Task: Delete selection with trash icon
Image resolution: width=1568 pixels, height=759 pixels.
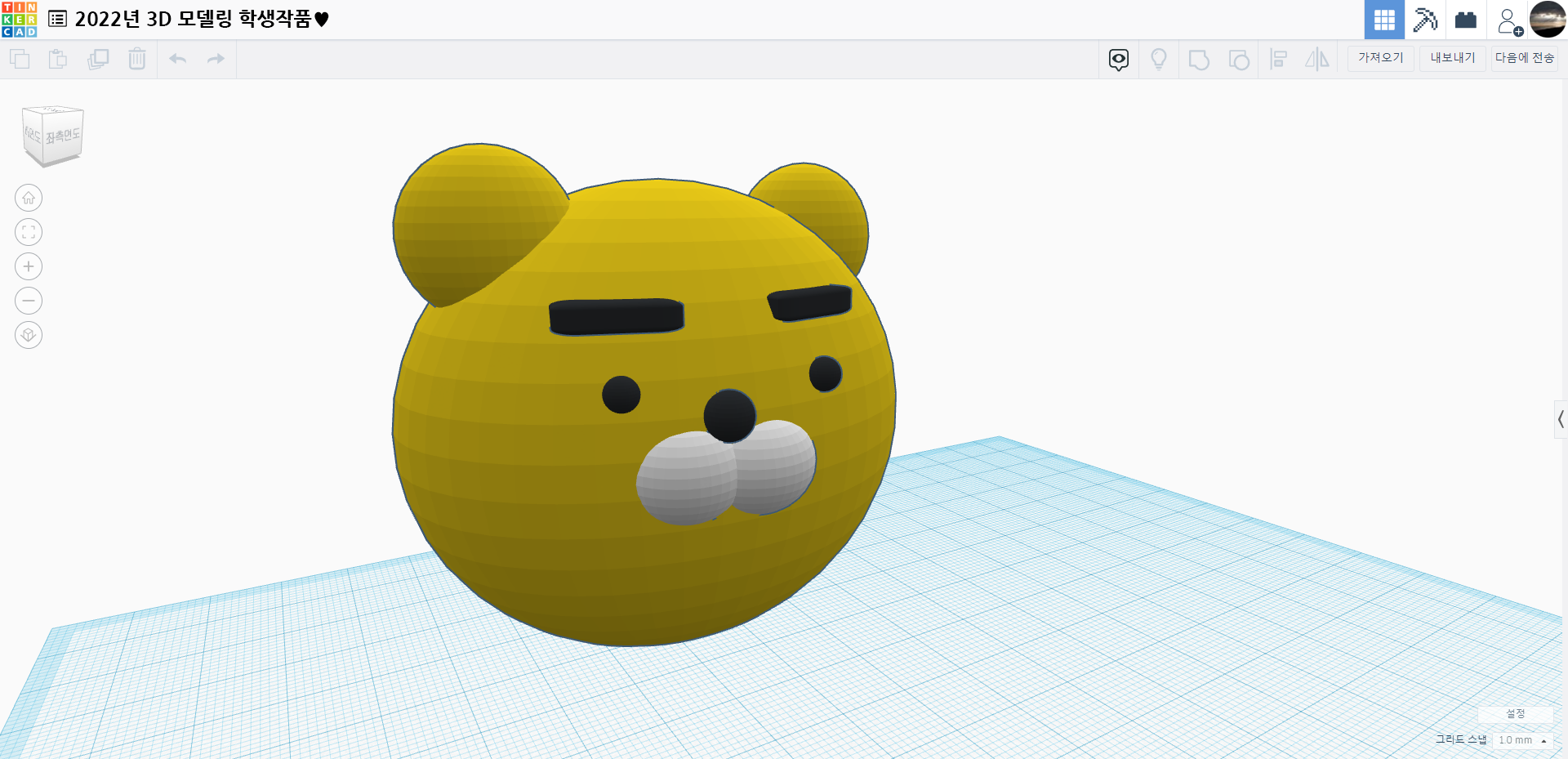Action: click(137, 59)
